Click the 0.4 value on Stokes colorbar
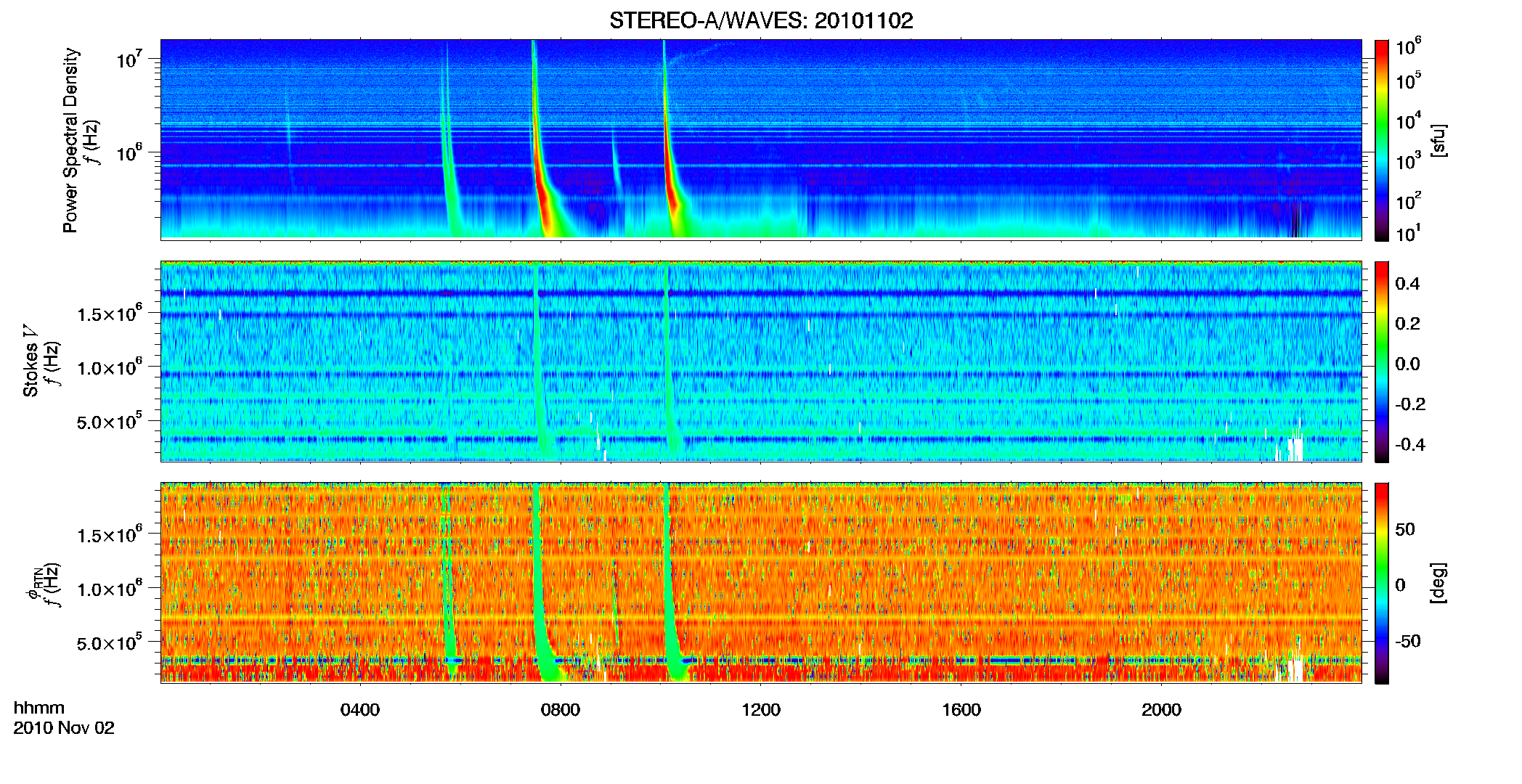This screenshot has width=1522, height=784. click(x=1407, y=284)
